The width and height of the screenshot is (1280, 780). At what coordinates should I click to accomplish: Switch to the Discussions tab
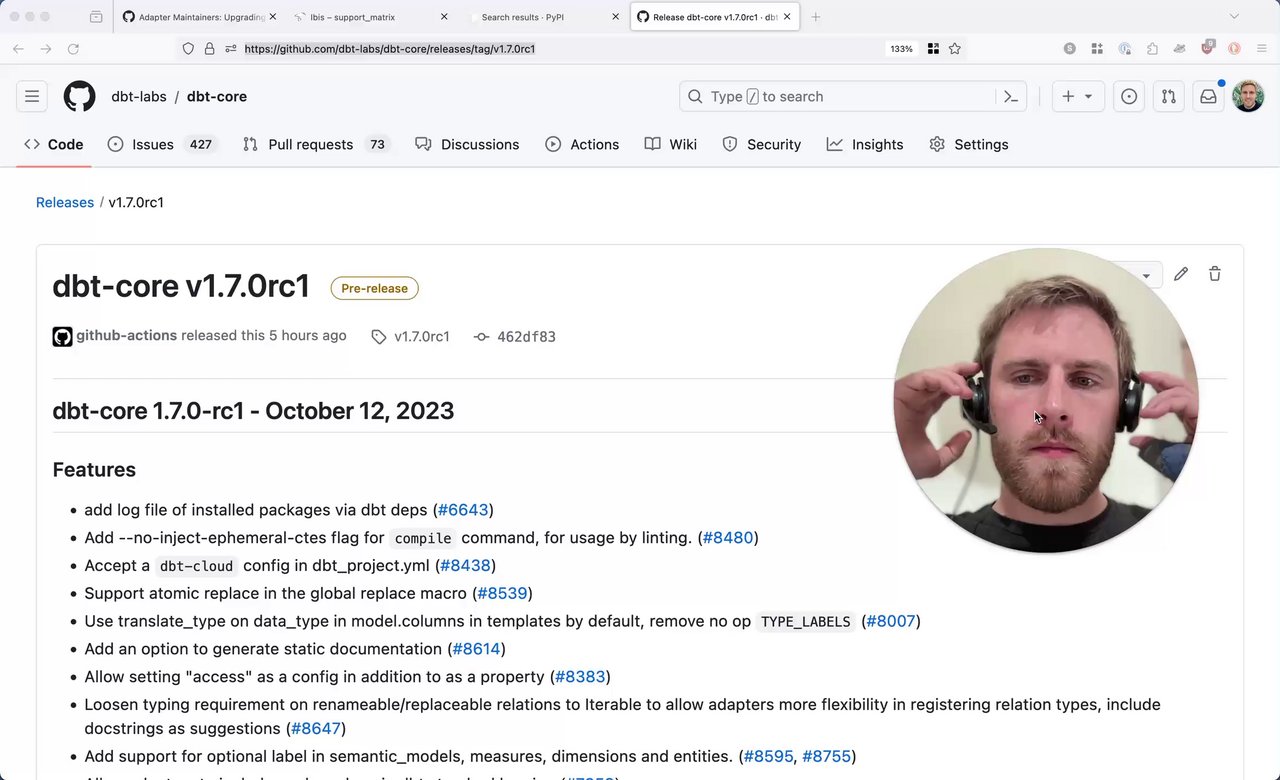[467, 144]
